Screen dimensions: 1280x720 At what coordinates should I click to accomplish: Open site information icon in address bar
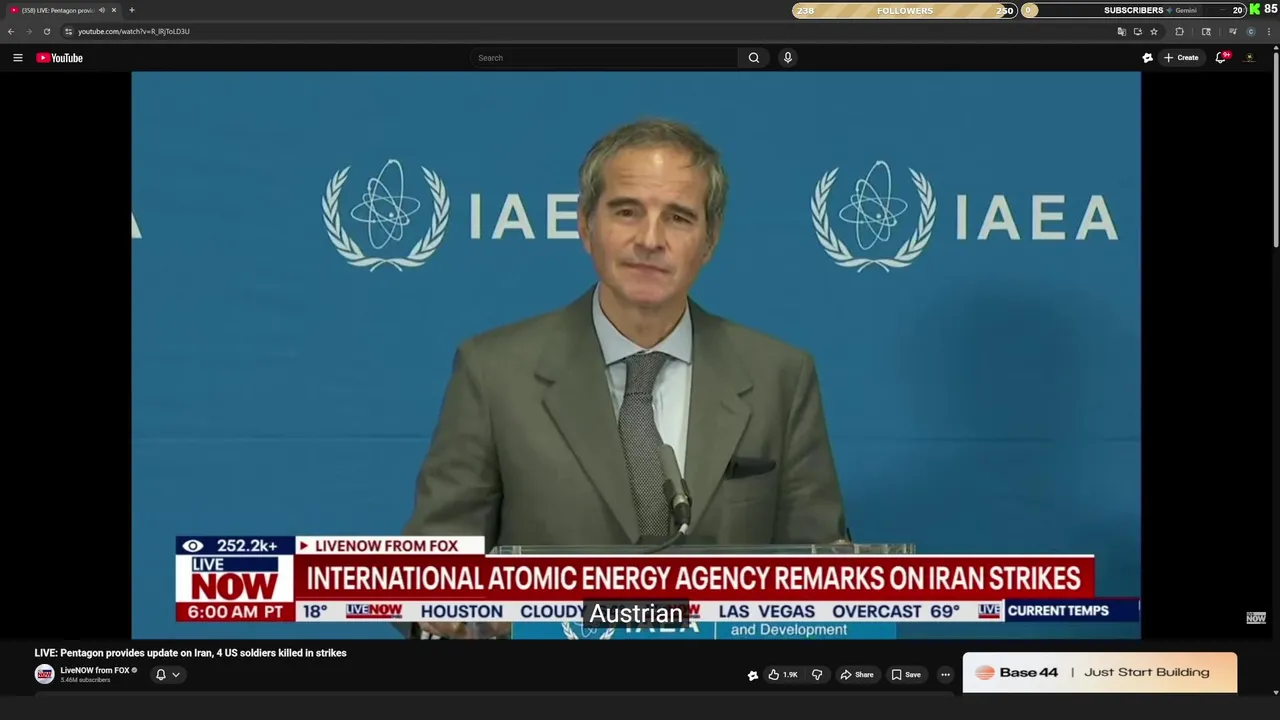(68, 31)
